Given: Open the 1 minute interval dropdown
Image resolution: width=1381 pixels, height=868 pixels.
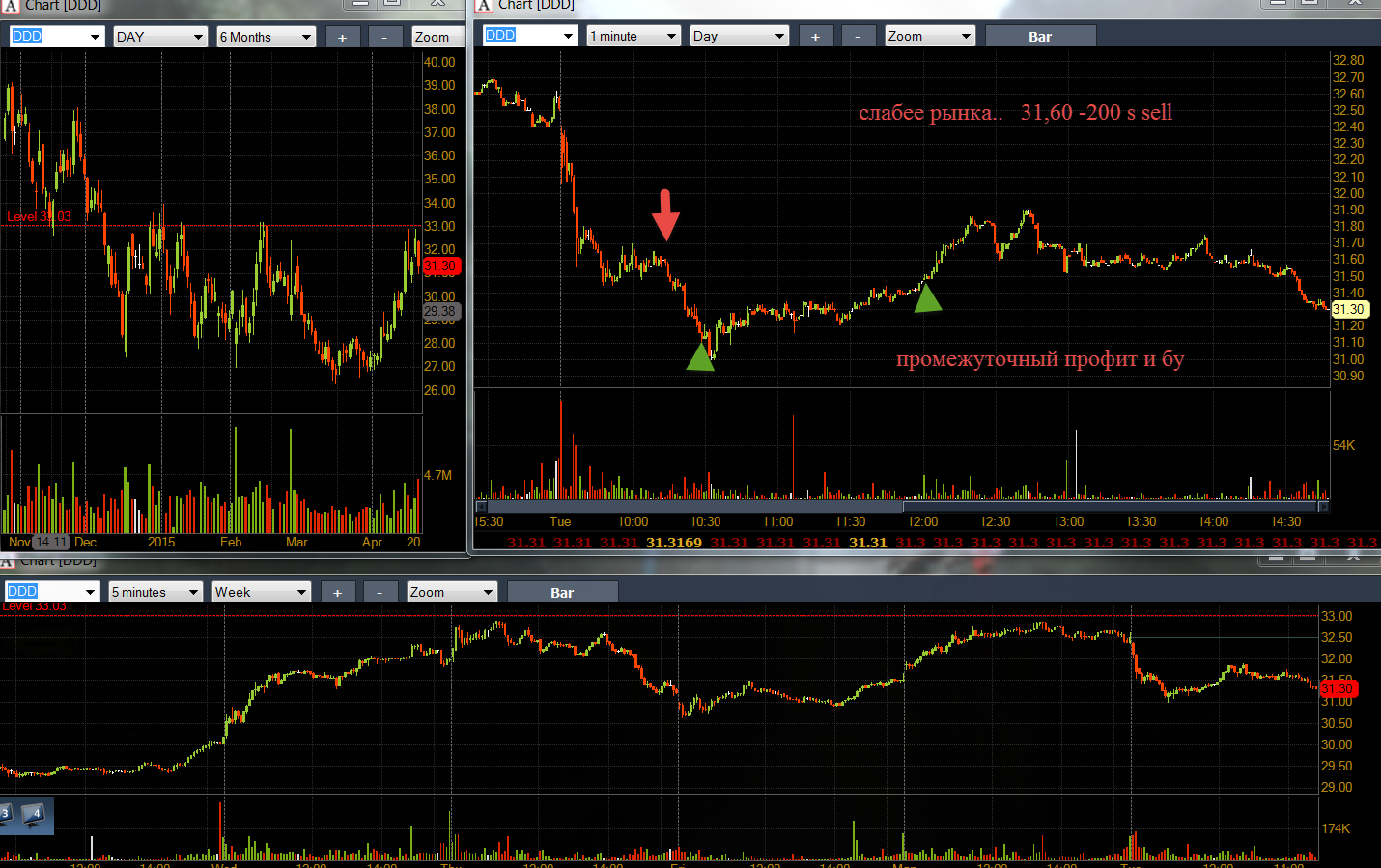Looking at the screenshot, I should pyautogui.click(x=634, y=36).
